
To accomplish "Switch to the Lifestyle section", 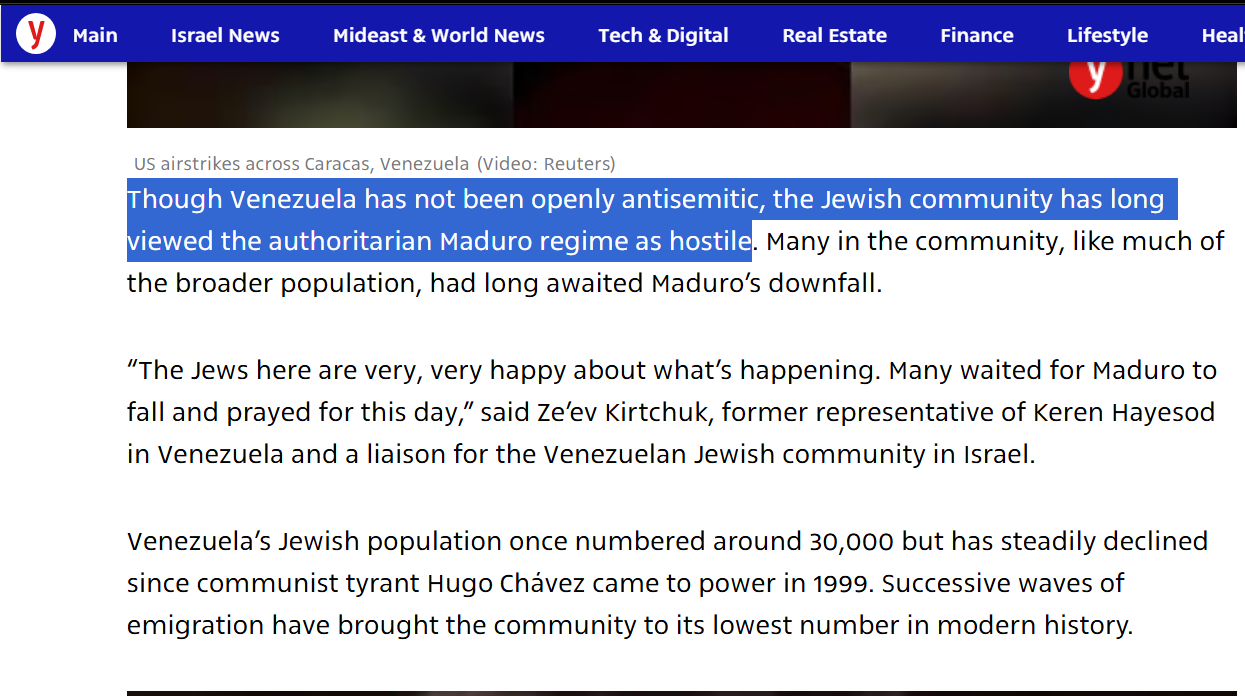I will tap(1107, 36).
